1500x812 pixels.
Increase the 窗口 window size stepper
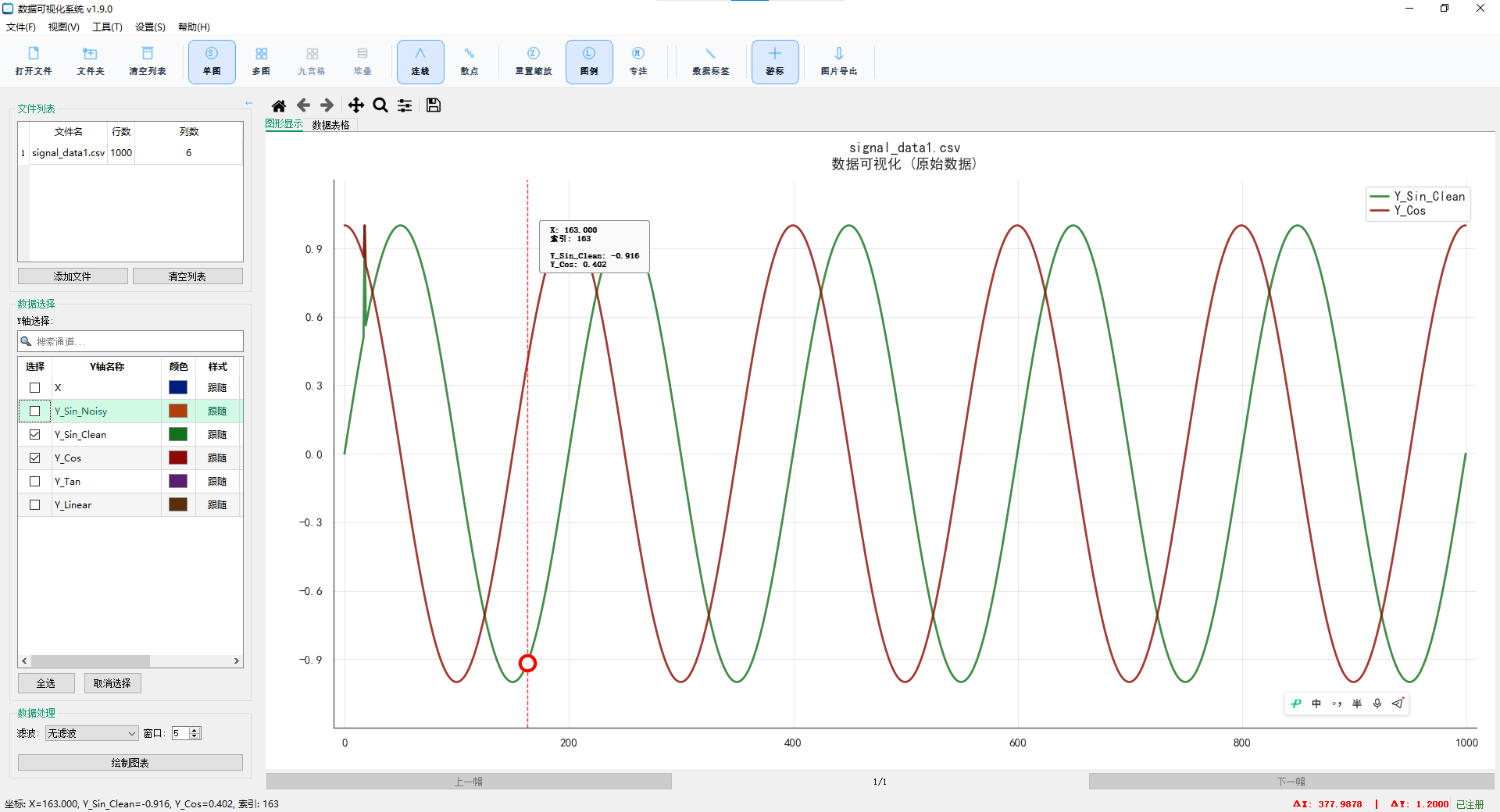point(195,730)
